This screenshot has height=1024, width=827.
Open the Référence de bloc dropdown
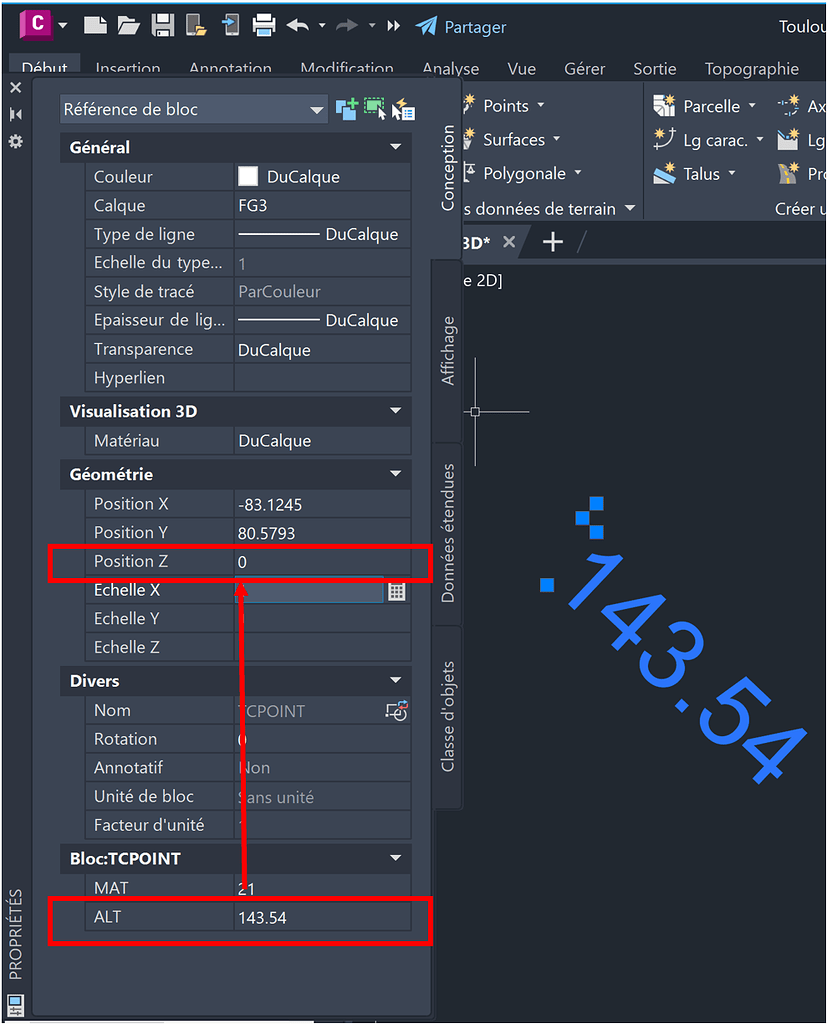click(317, 109)
